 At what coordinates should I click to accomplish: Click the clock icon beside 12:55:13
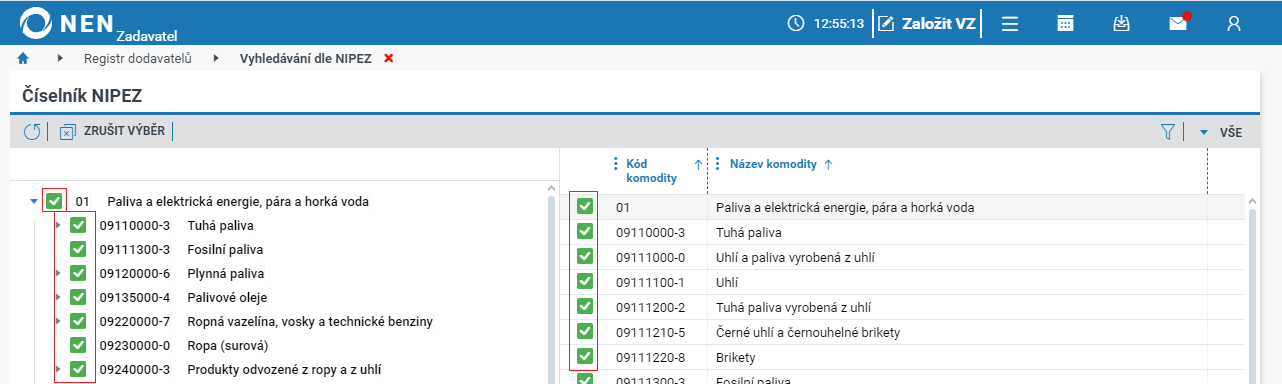pyautogui.click(x=796, y=23)
